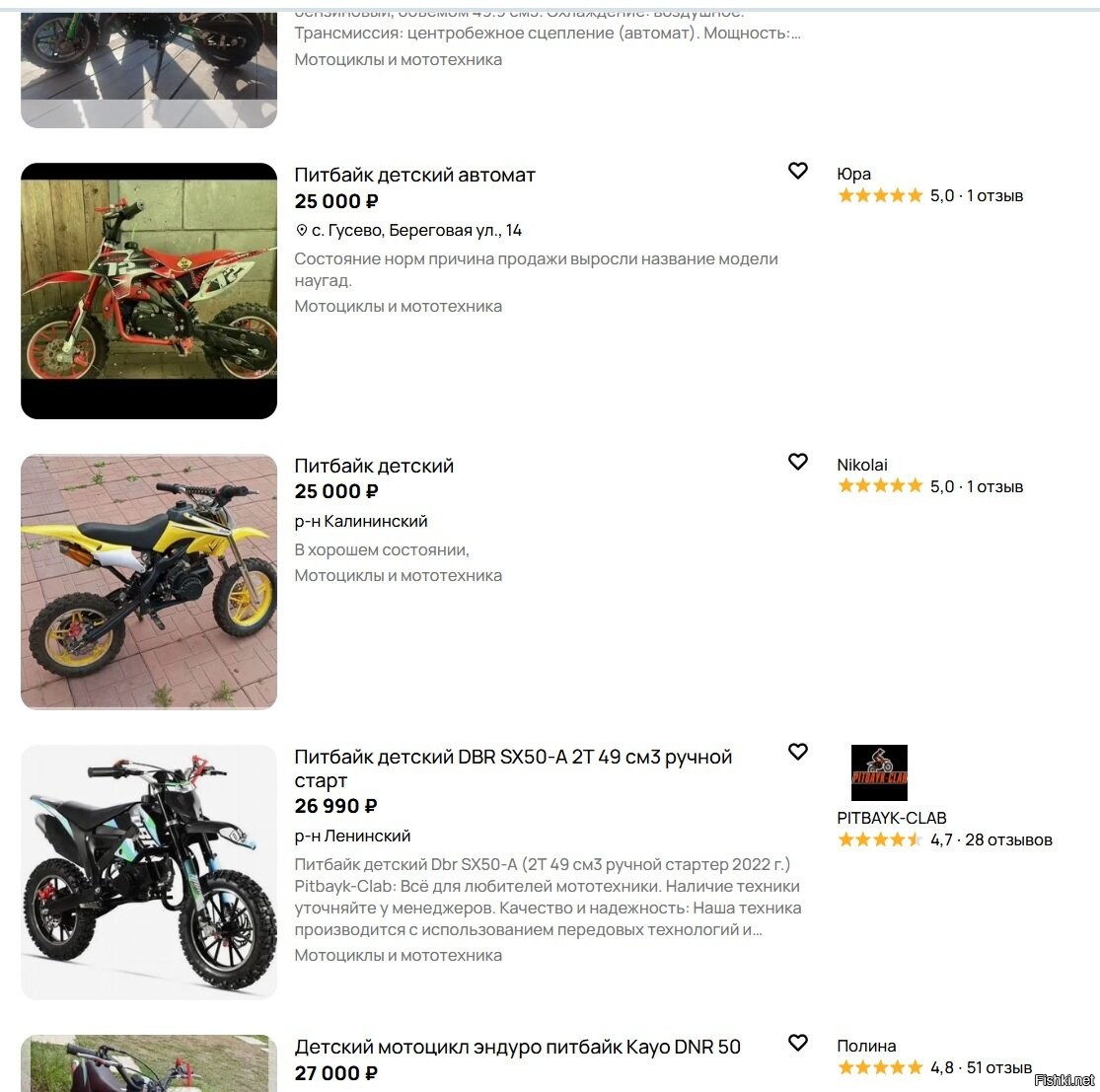Visit seller Полина's profile
This screenshot has width=1100, height=1092.
[x=866, y=1046]
